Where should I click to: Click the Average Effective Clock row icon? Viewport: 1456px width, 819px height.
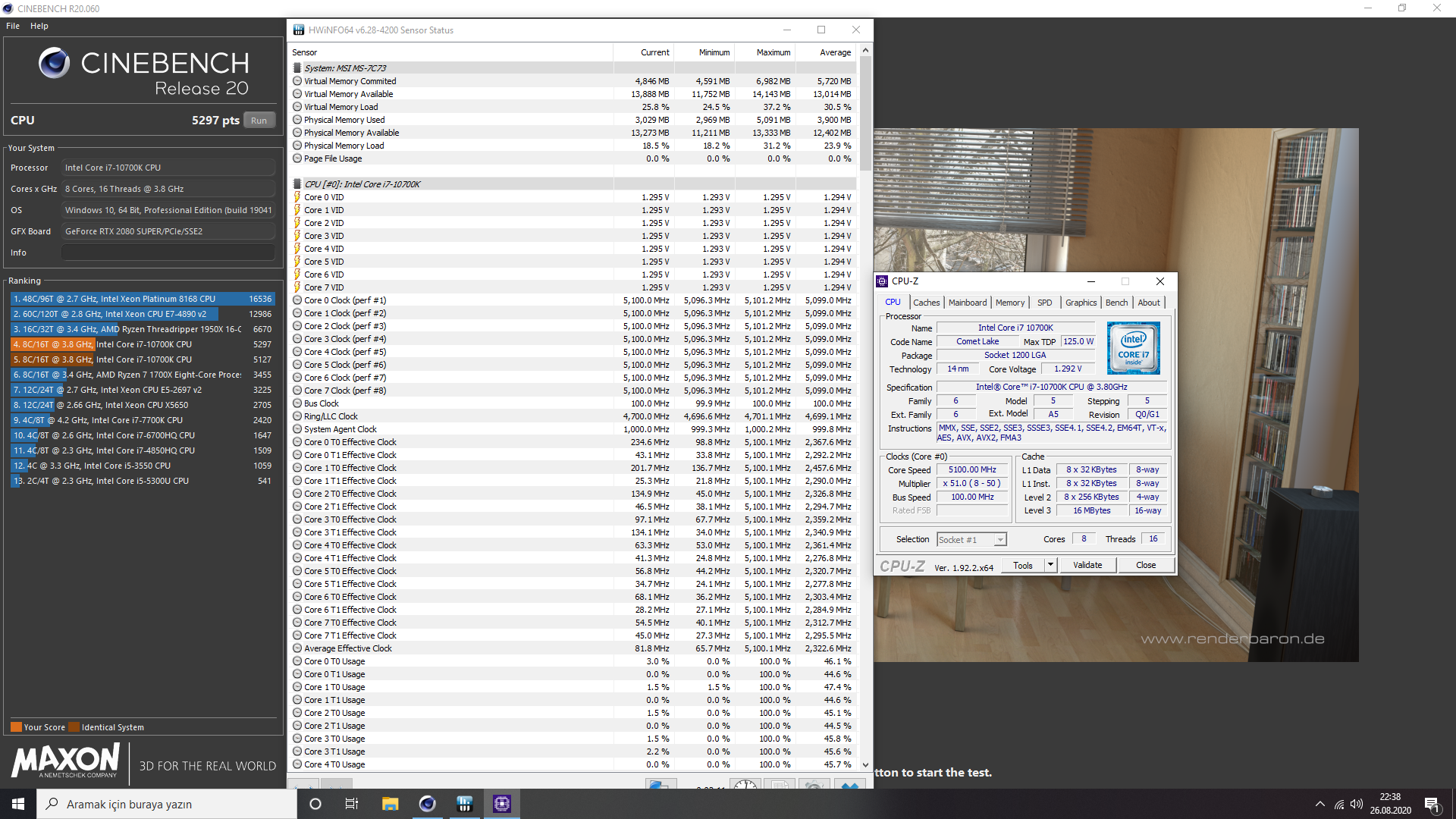(297, 648)
